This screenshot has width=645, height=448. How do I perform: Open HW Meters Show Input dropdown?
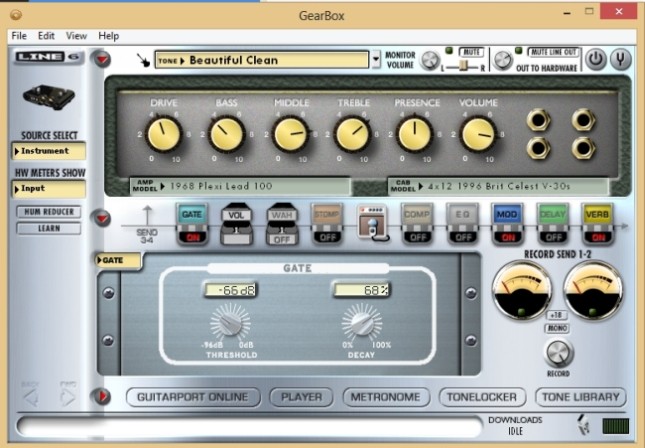pyautogui.click(x=49, y=188)
